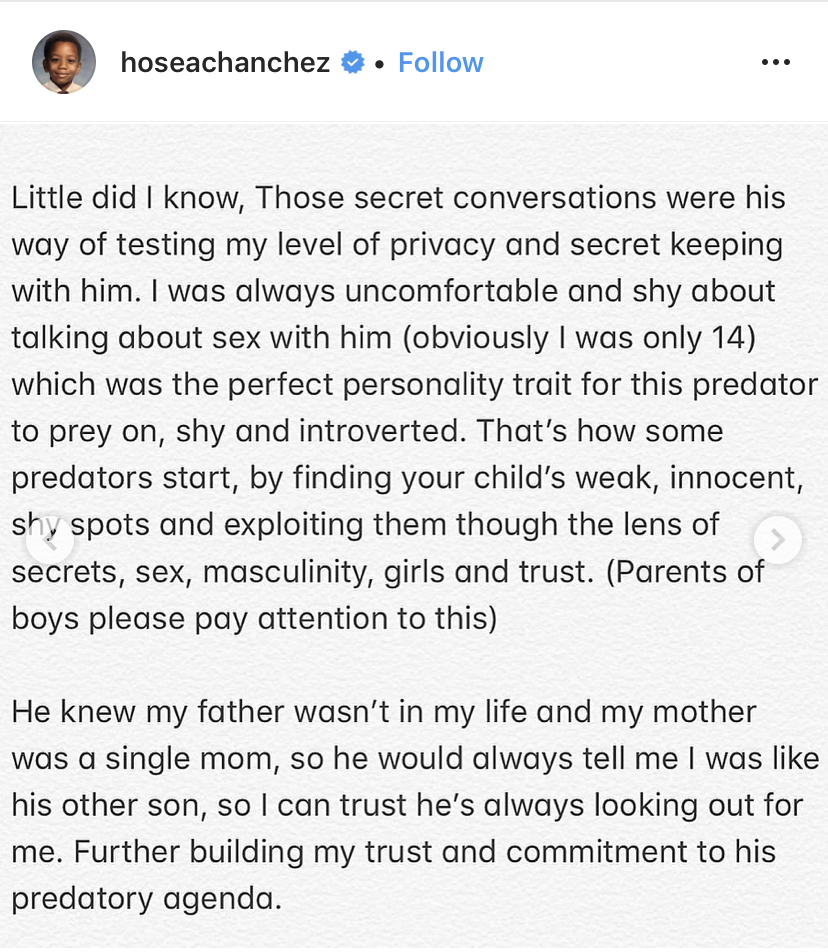The image size is (828, 952).
Task: Open hoseachanchez profile picture
Action: click(64, 62)
